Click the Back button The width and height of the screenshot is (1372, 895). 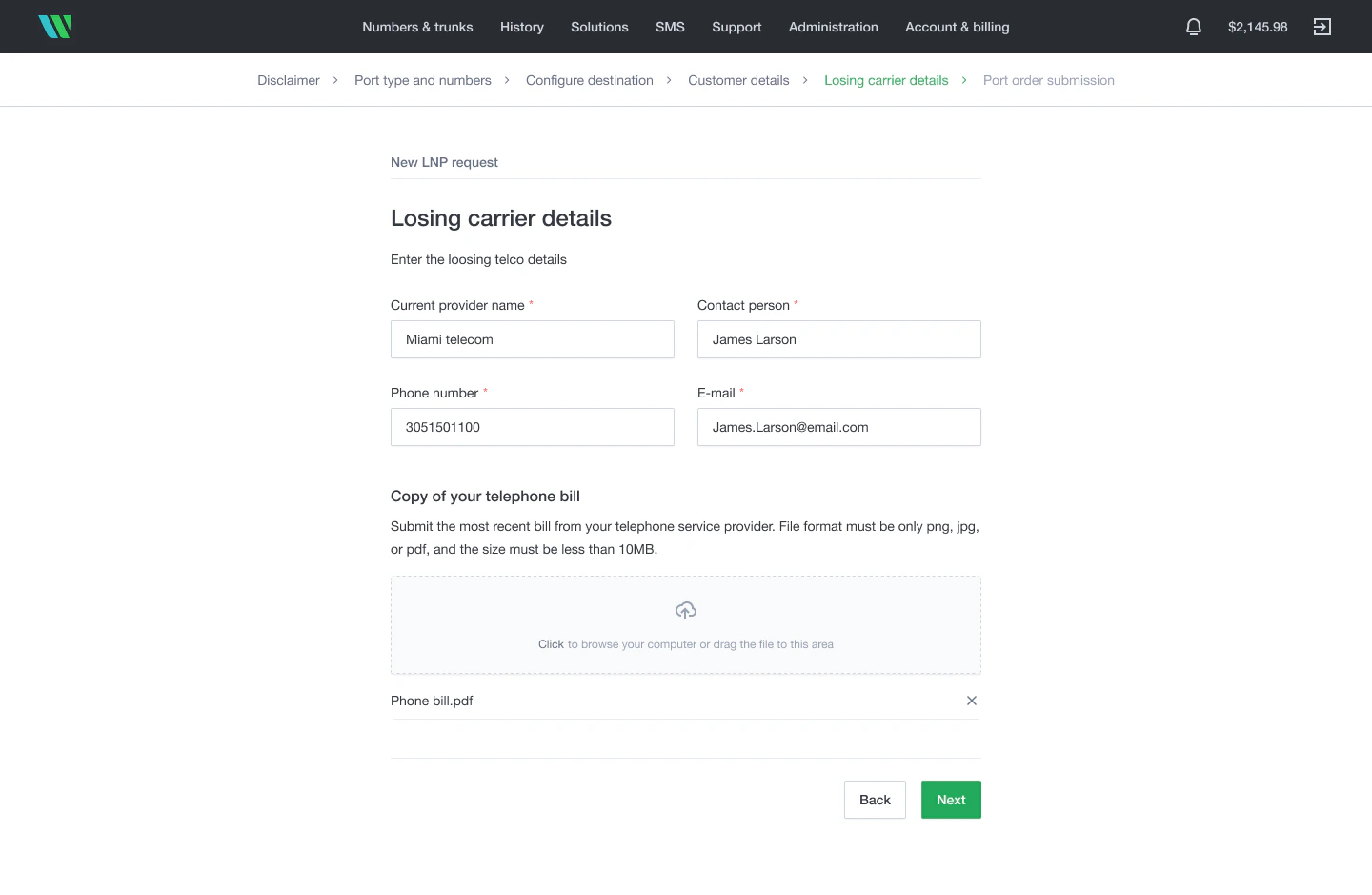pos(874,799)
